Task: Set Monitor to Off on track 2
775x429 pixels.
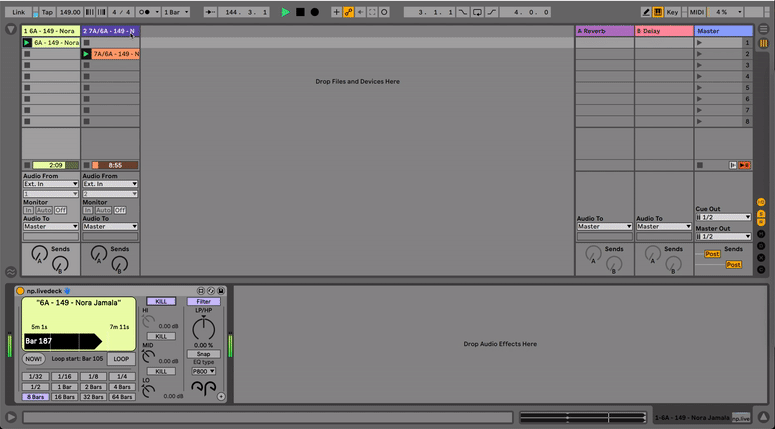Action: coord(120,210)
